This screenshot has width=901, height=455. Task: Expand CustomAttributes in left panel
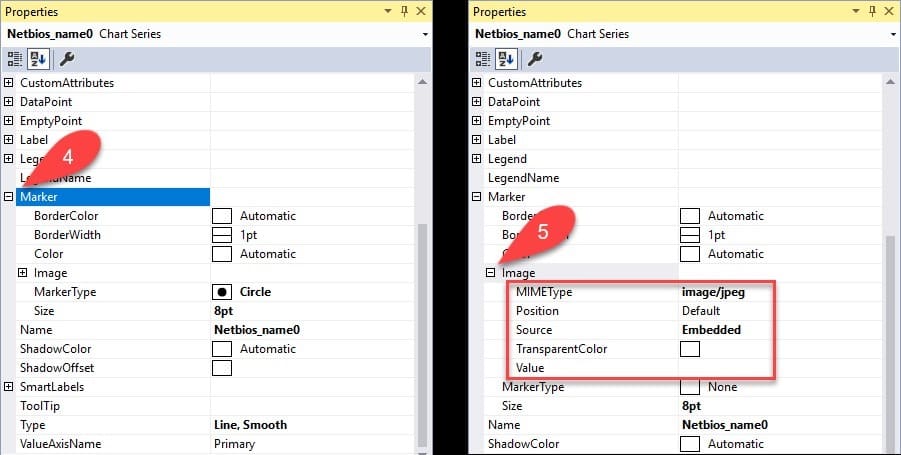pyautogui.click(x=9, y=83)
